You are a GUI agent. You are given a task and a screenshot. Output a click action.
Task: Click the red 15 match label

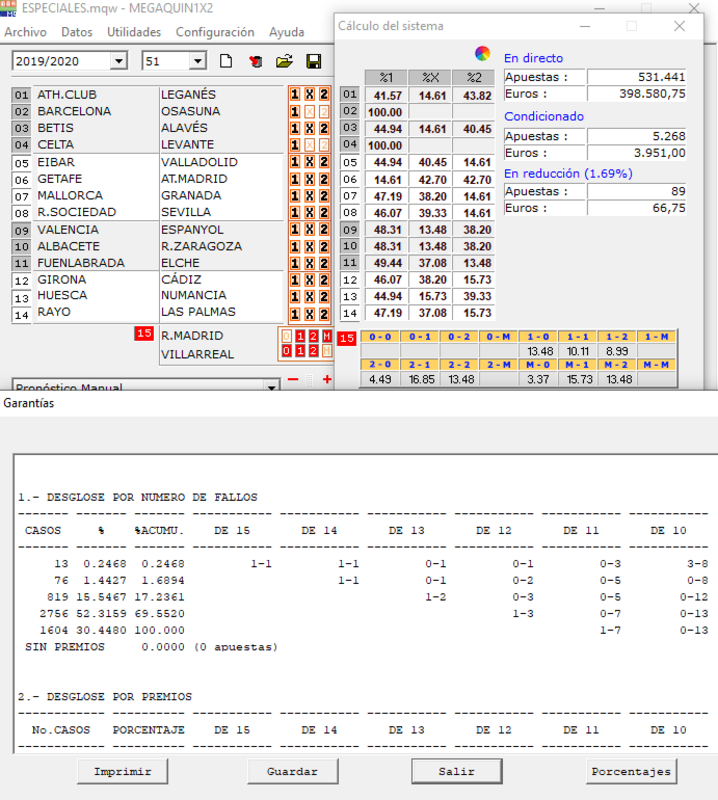click(x=144, y=334)
